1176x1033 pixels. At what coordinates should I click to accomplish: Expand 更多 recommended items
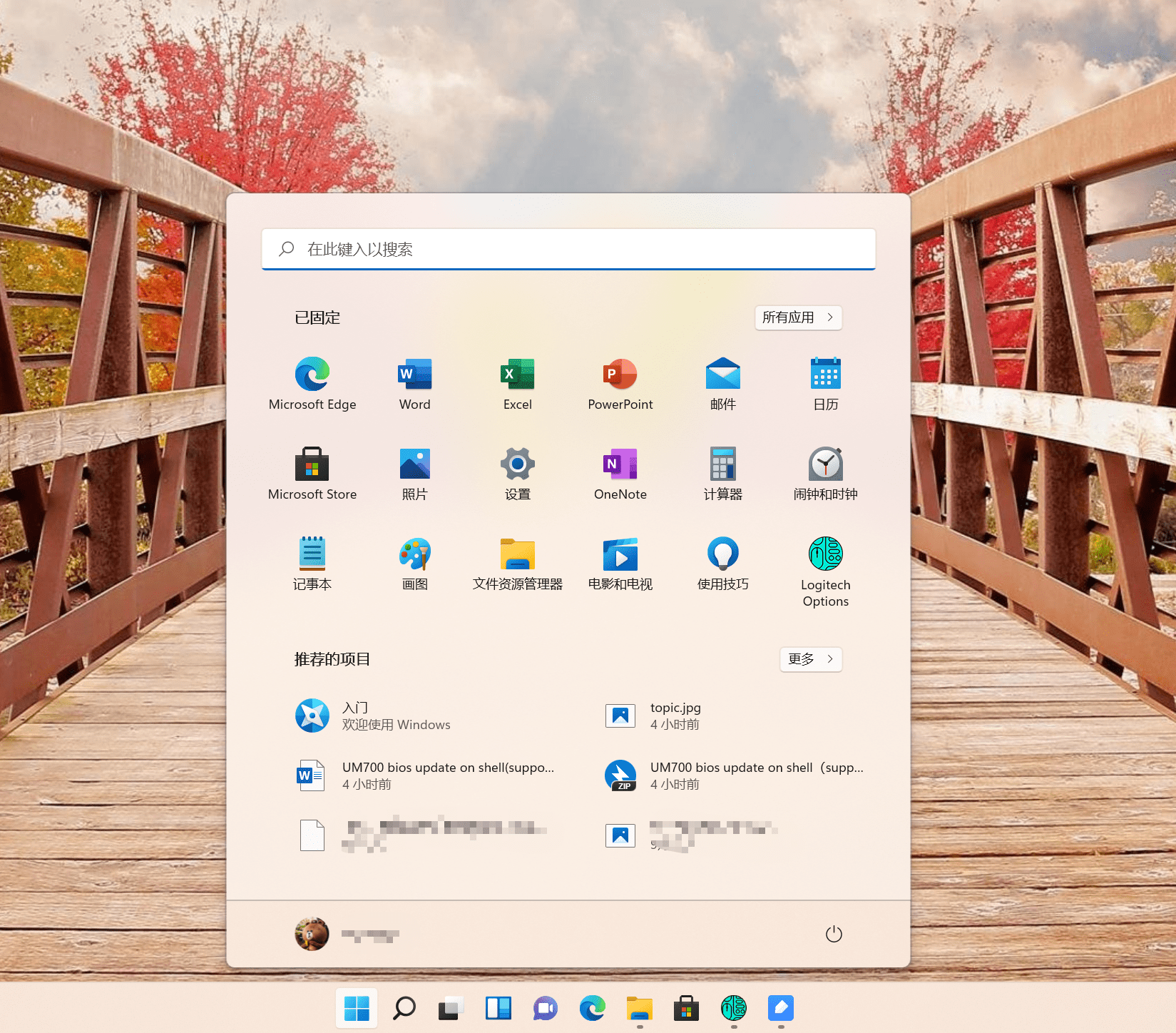(x=810, y=659)
